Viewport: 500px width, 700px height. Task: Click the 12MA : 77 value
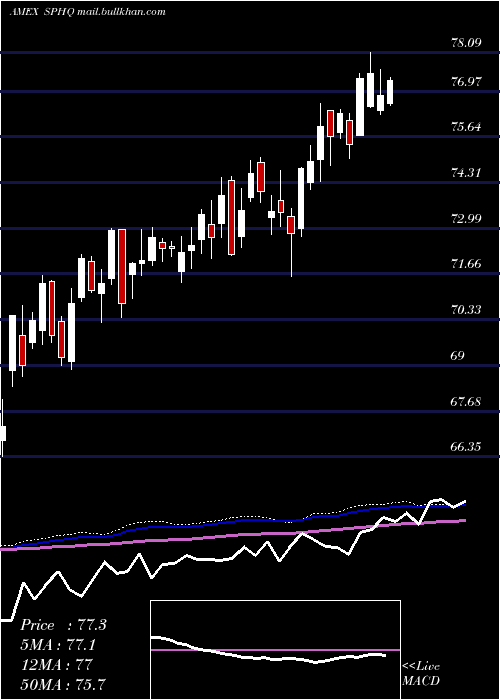(x=56, y=665)
